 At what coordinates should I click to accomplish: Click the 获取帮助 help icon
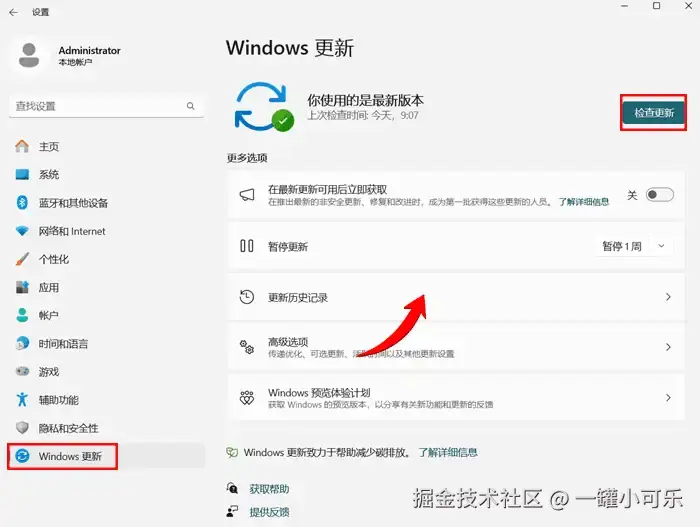click(x=232, y=488)
